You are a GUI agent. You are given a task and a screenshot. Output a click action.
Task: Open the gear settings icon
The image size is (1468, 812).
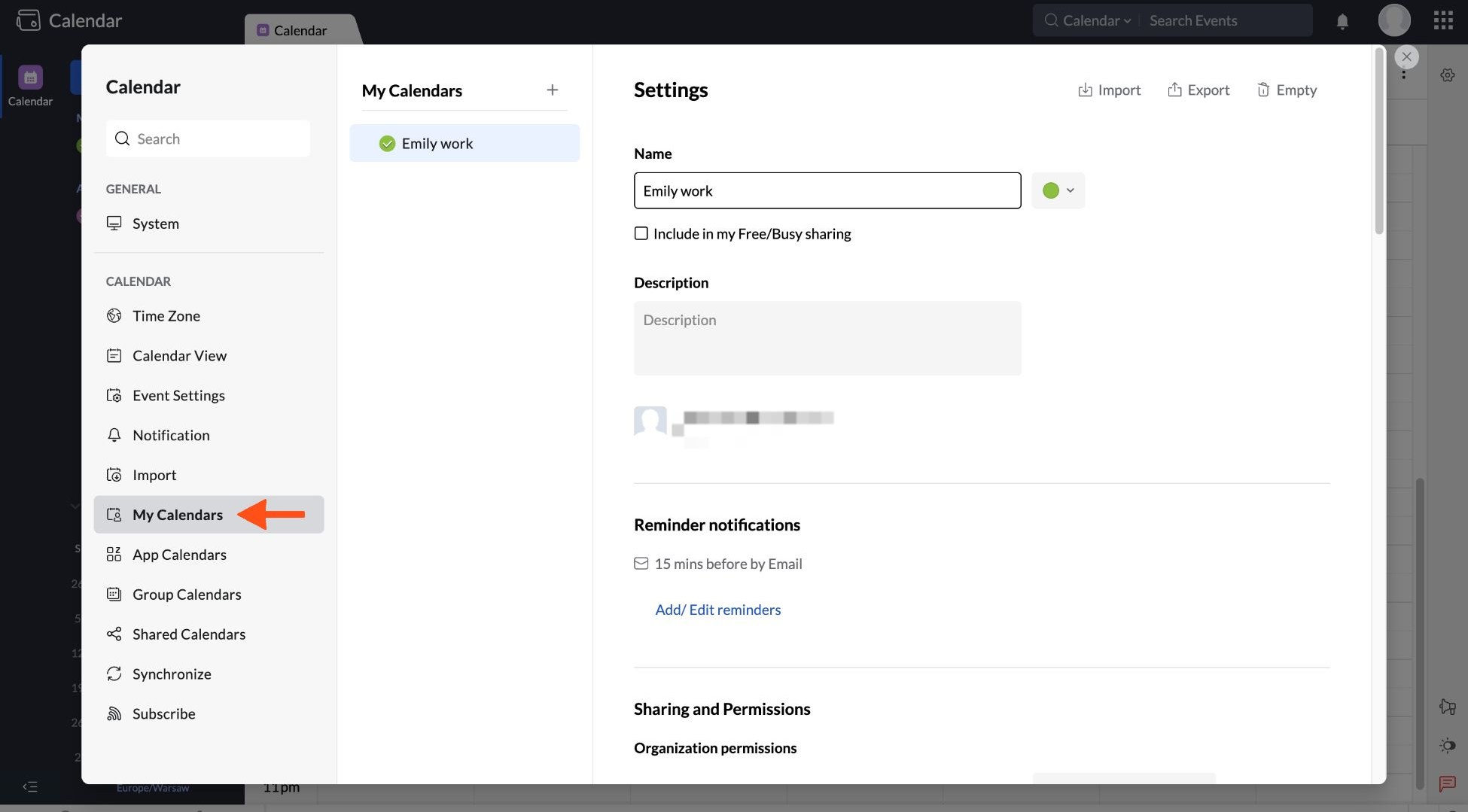1447,75
